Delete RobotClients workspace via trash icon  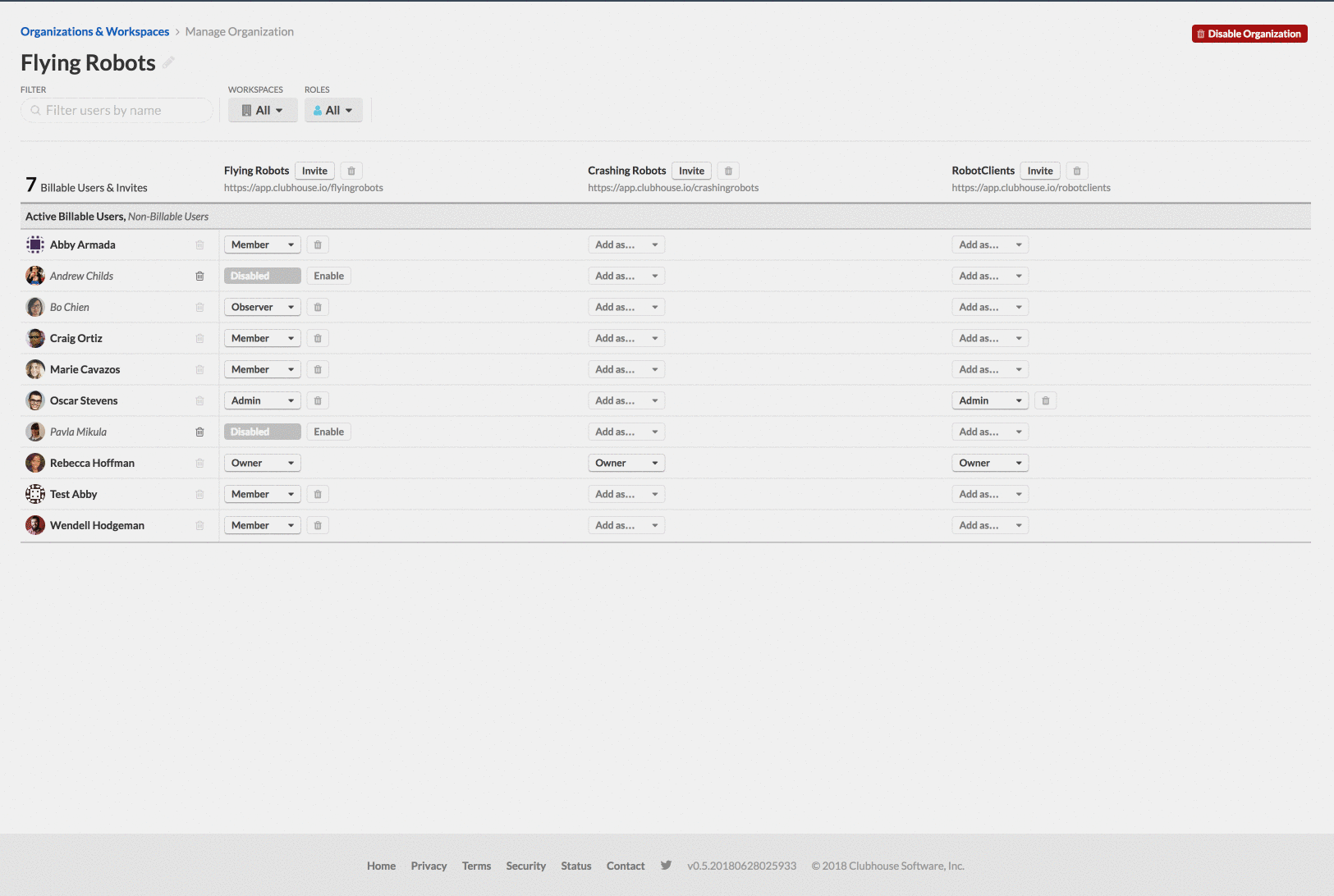pos(1077,171)
